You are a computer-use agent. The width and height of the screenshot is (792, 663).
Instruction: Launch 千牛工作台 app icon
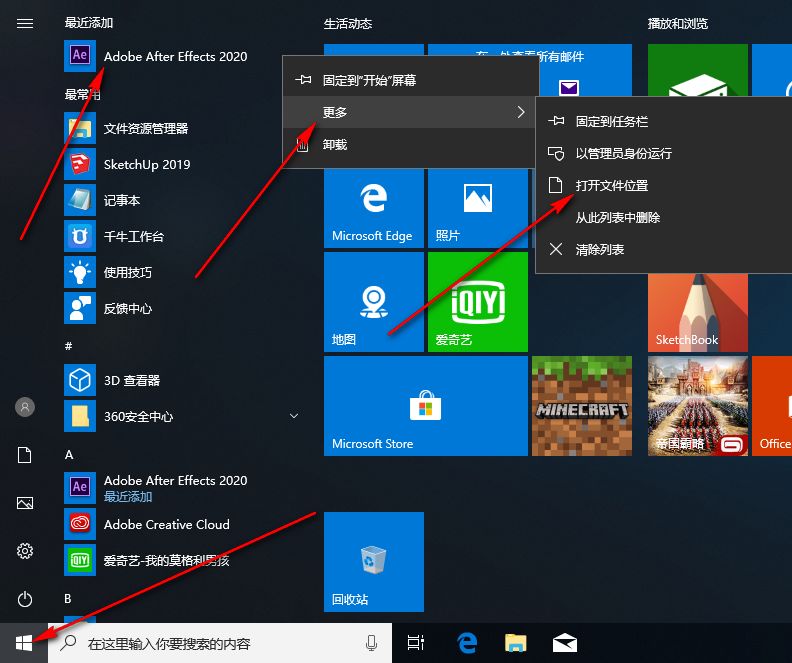click(x=80, y=236)
